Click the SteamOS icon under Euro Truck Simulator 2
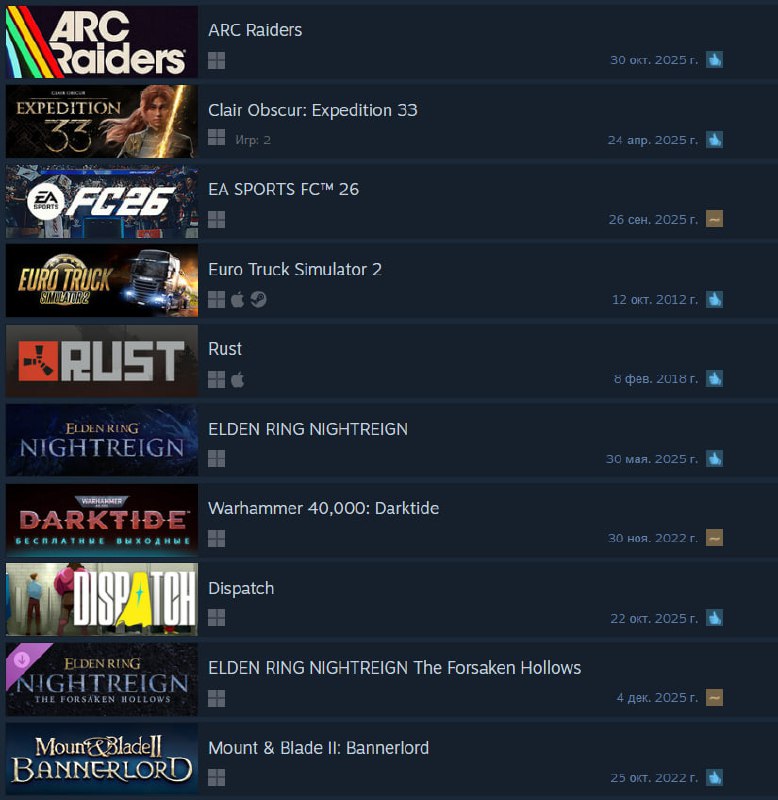The width and height of the screenshot is (778, 800). (258, 299)
